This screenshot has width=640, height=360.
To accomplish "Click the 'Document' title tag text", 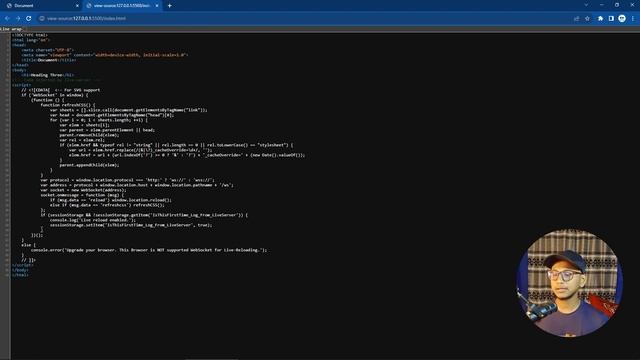I will tap(48, 60).
